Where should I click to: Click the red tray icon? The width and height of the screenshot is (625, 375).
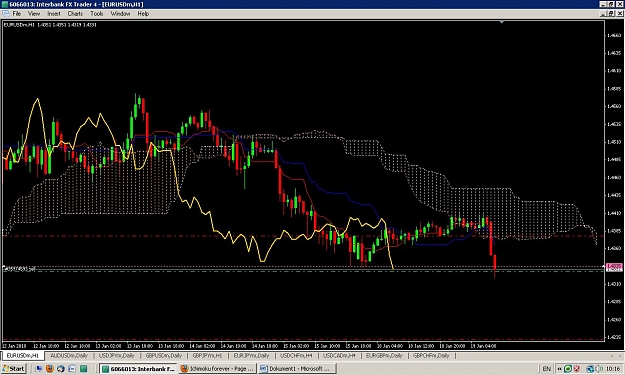tap(576, 369)
